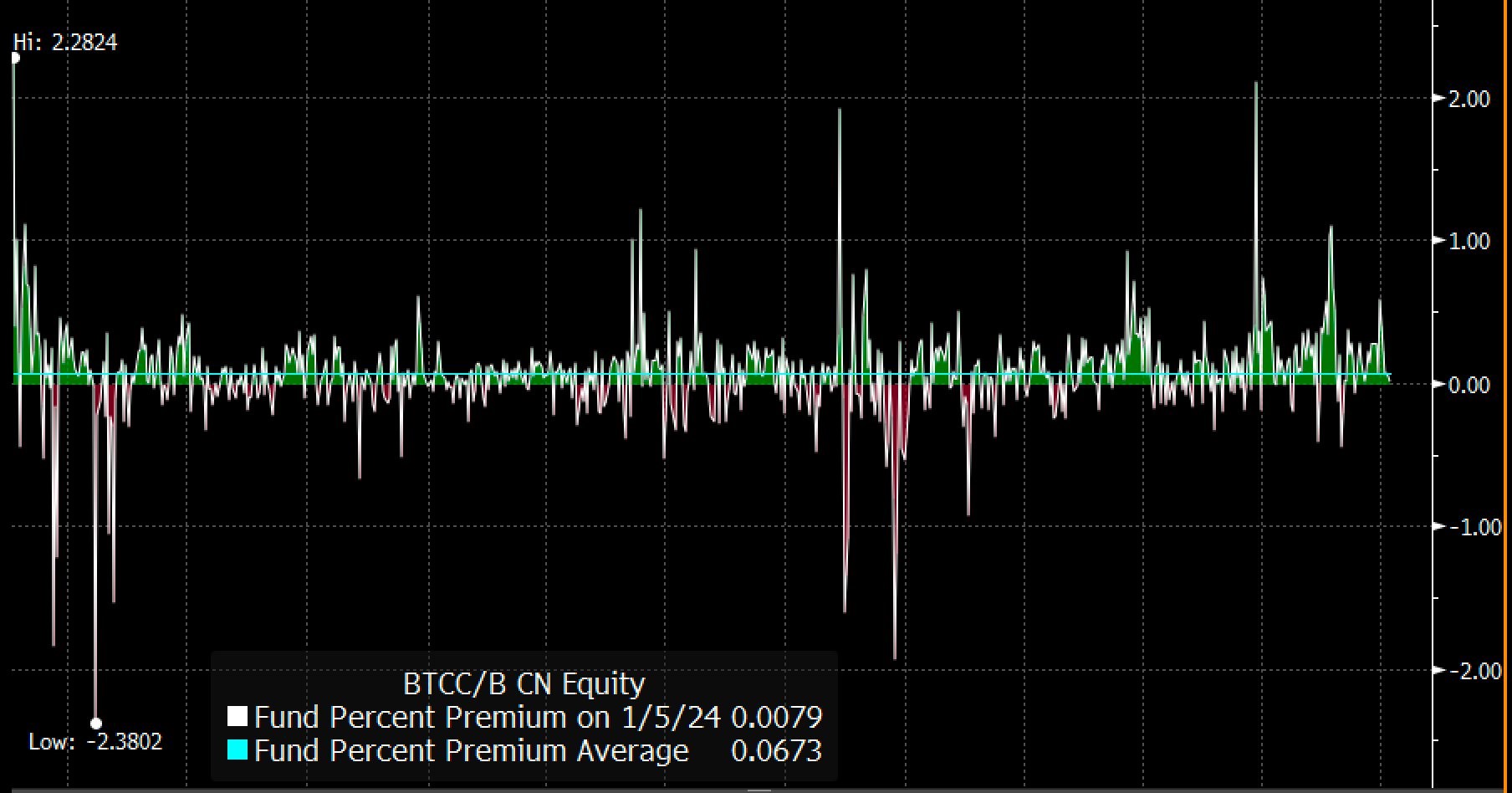Click the 1.00 axis label

coord(1469,242)
